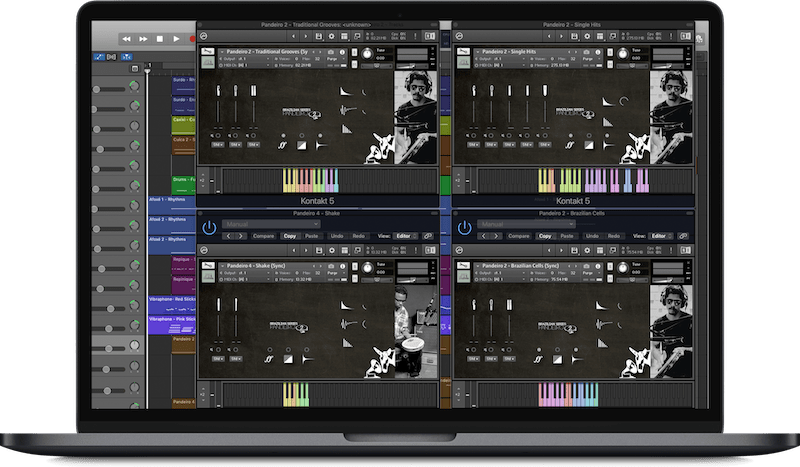Enable the dot above ff in Traditional Grooves
Viewport: 800px width, 467px height.
[283, 136]
